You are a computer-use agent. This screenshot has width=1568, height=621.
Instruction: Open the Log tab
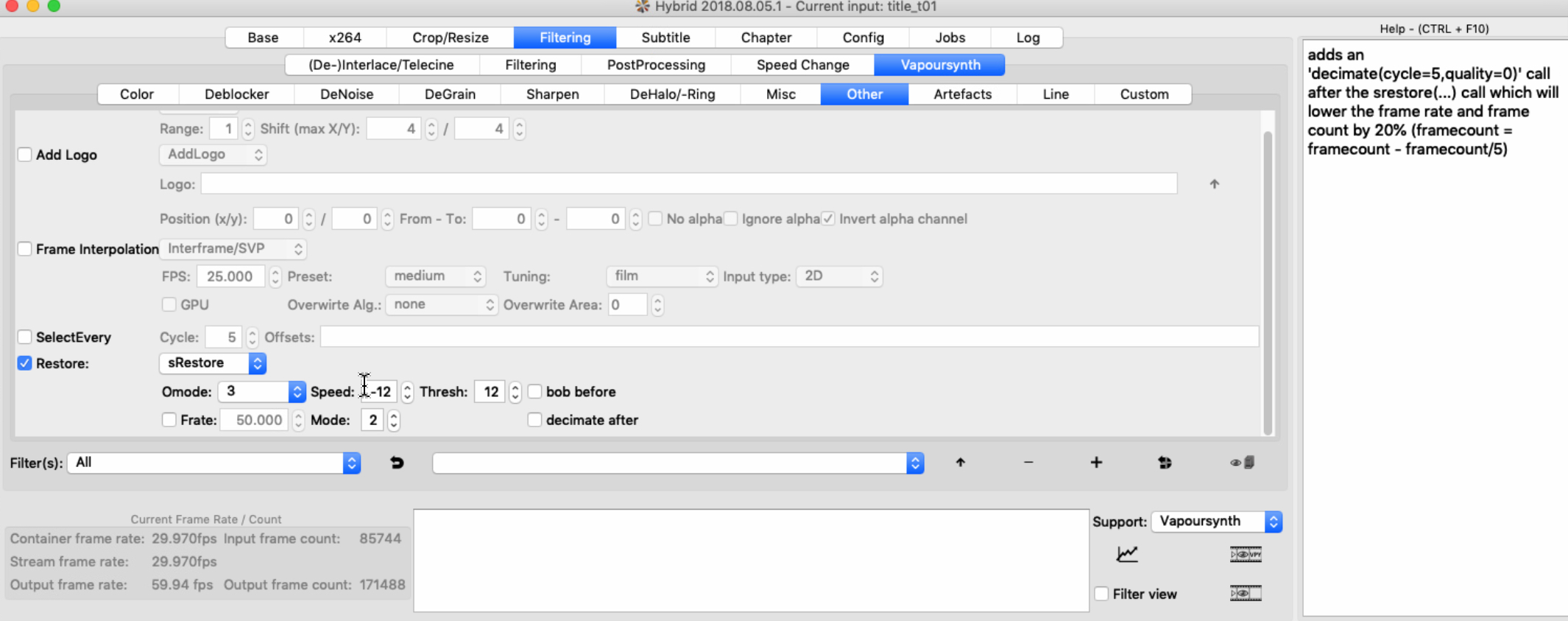[1028, 38]
